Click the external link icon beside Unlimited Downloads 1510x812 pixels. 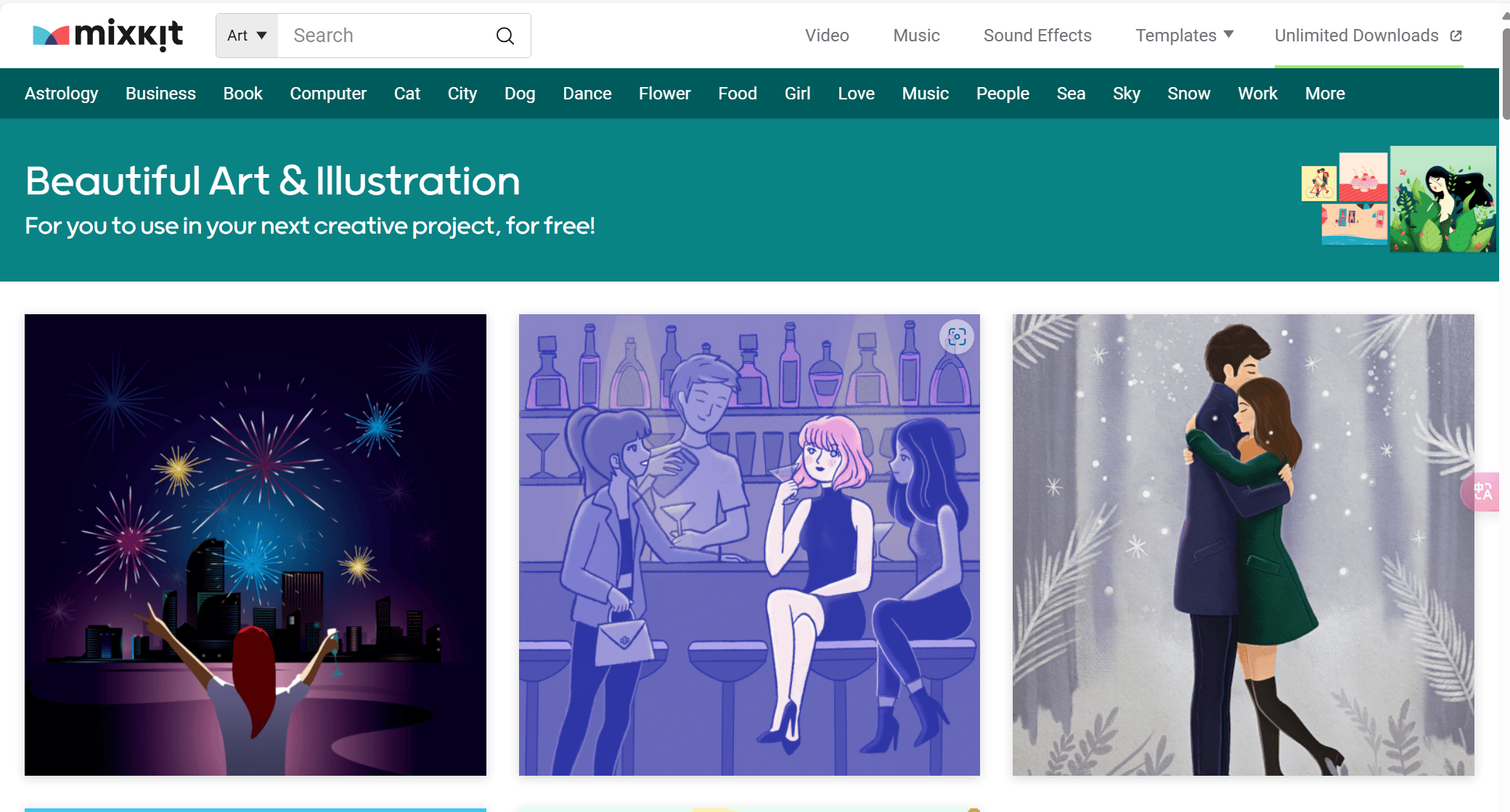1456,36
